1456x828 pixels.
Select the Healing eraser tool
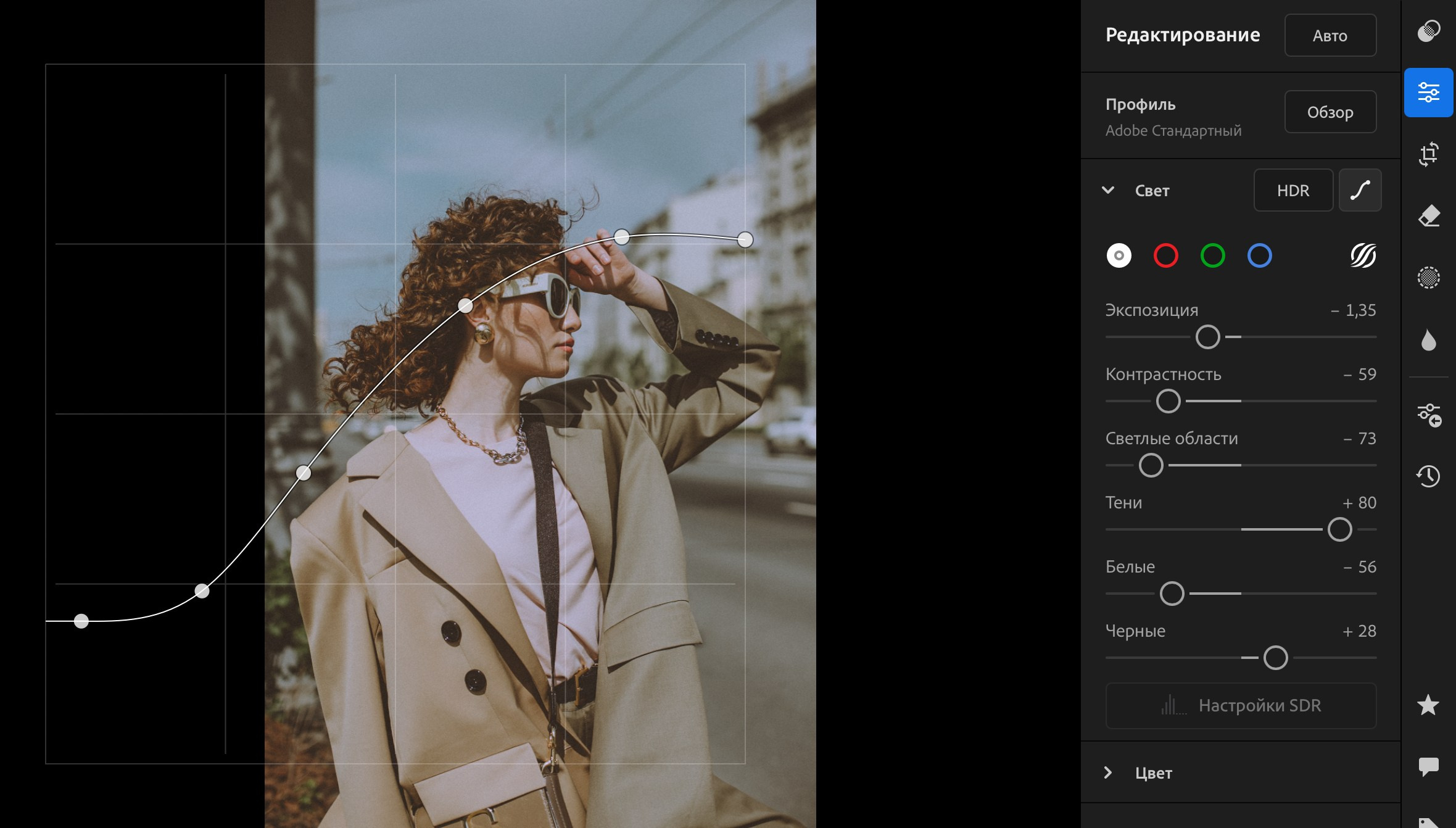pos(1428,216)
